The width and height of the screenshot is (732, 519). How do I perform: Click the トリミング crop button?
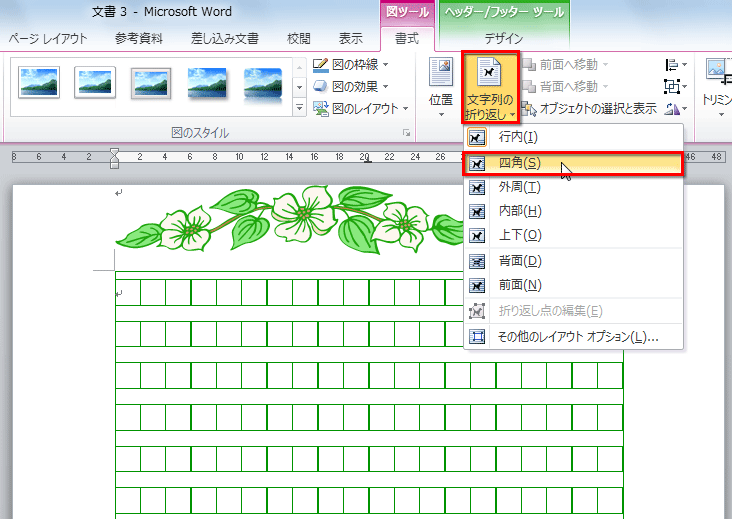tap(717, 87)
